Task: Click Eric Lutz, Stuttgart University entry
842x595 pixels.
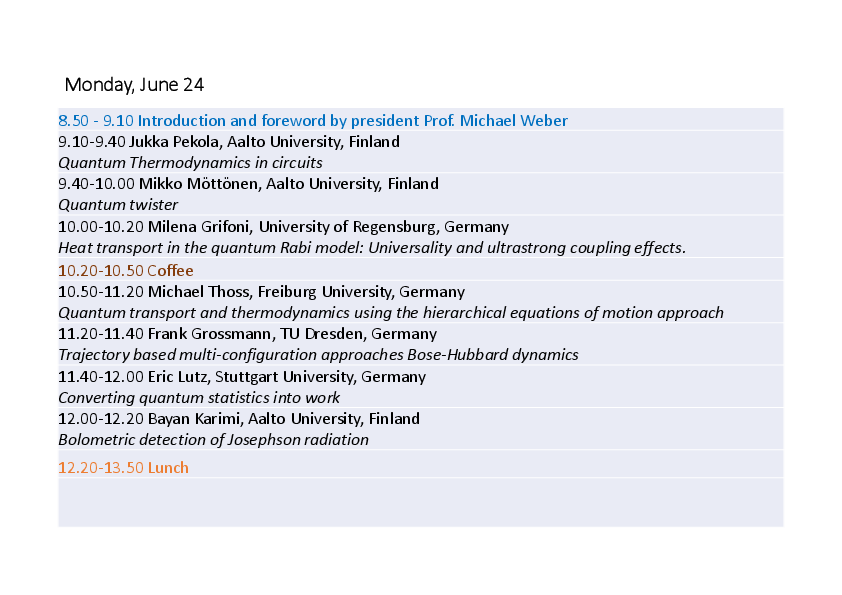Action: [242, 376]
